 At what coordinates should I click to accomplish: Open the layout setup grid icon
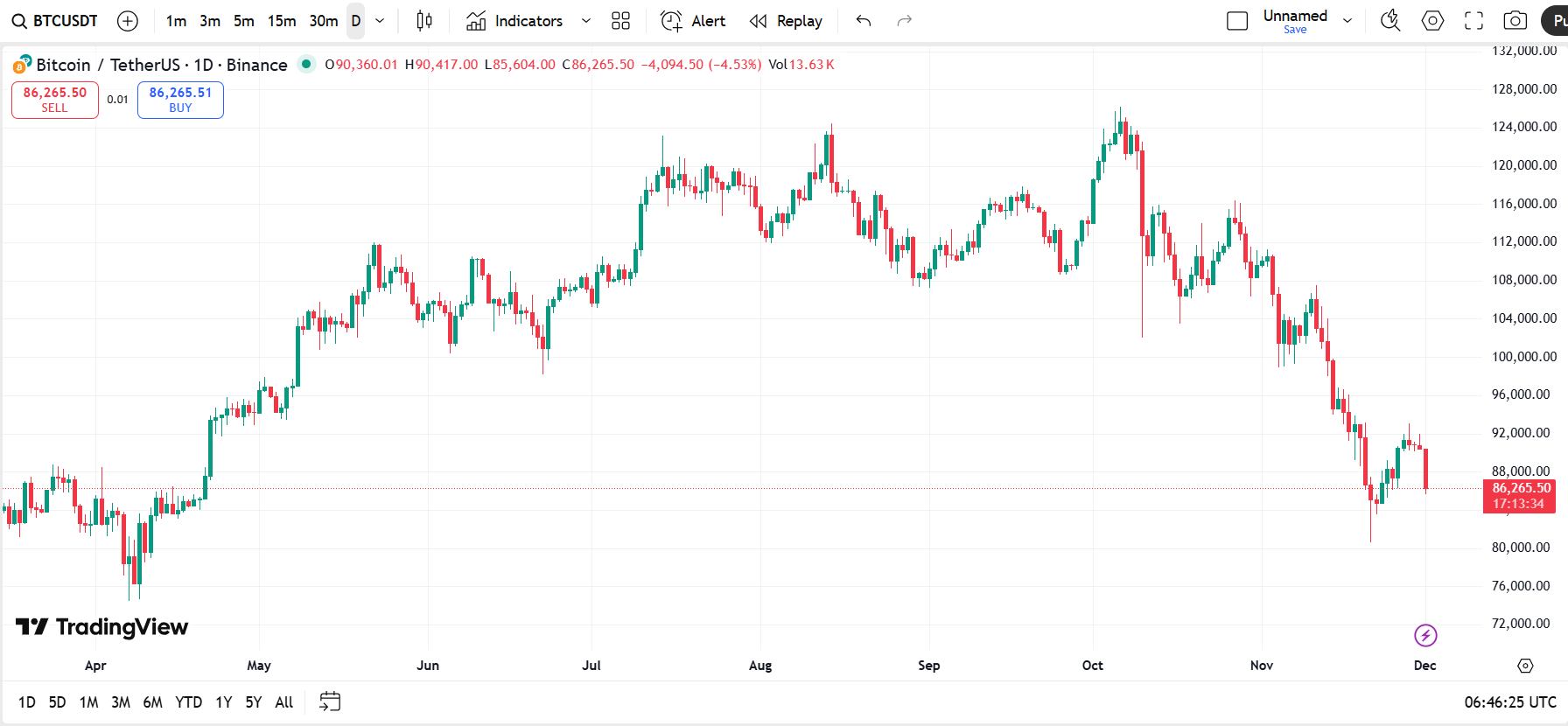[620, 21]
